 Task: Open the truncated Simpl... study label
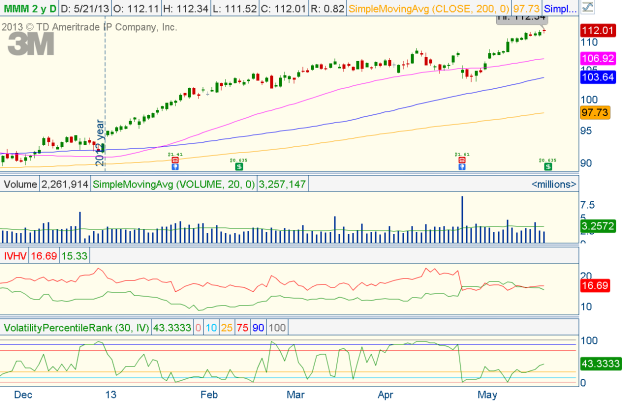(x=560, y=9)
